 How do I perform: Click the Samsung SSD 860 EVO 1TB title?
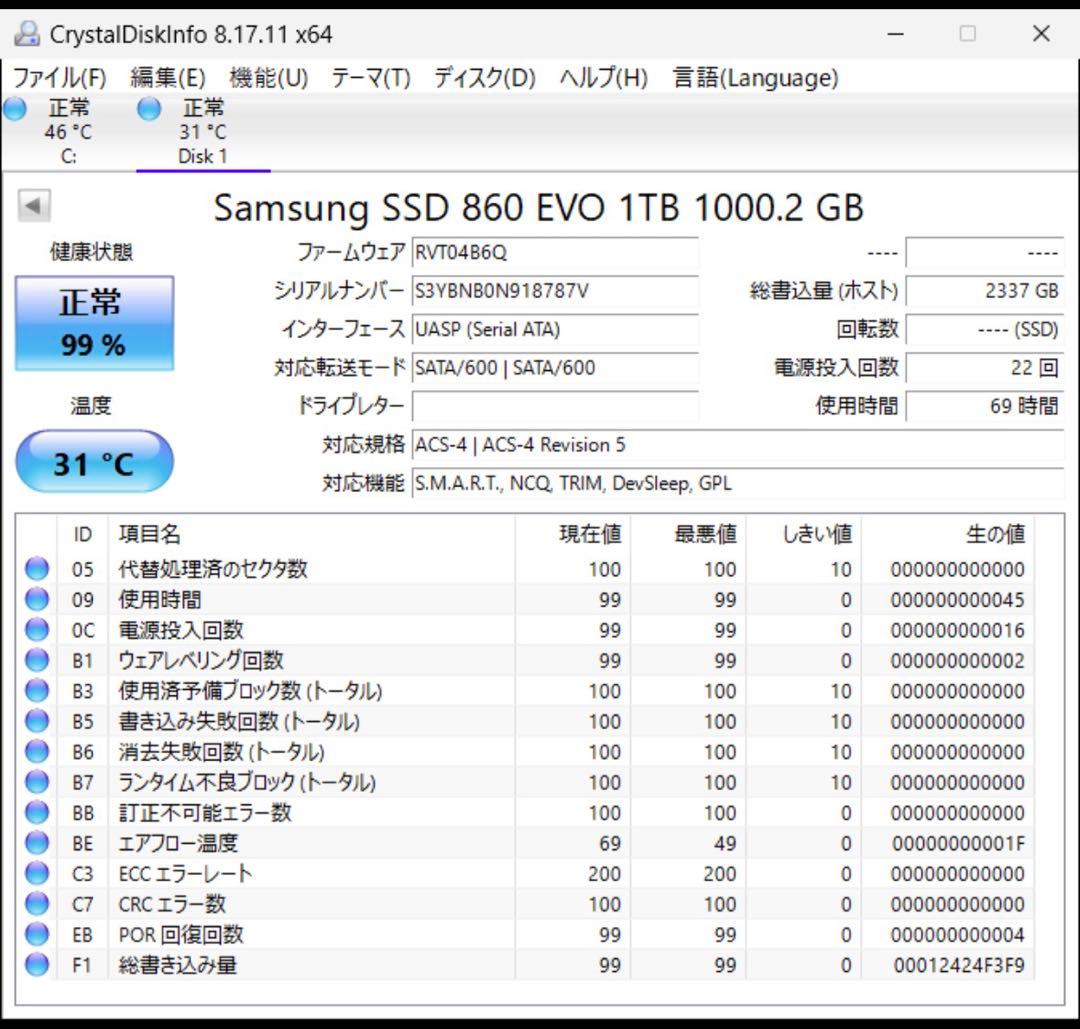coord(538,207)
